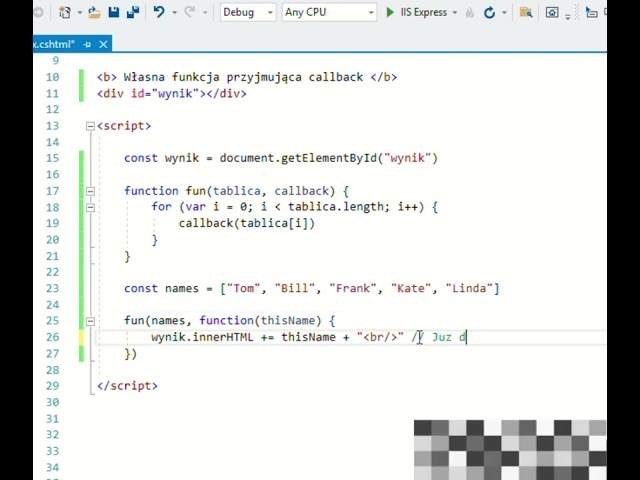Collapse the for loop outline on line 18
Screen dimensions: 640x480
pos(90,207)
